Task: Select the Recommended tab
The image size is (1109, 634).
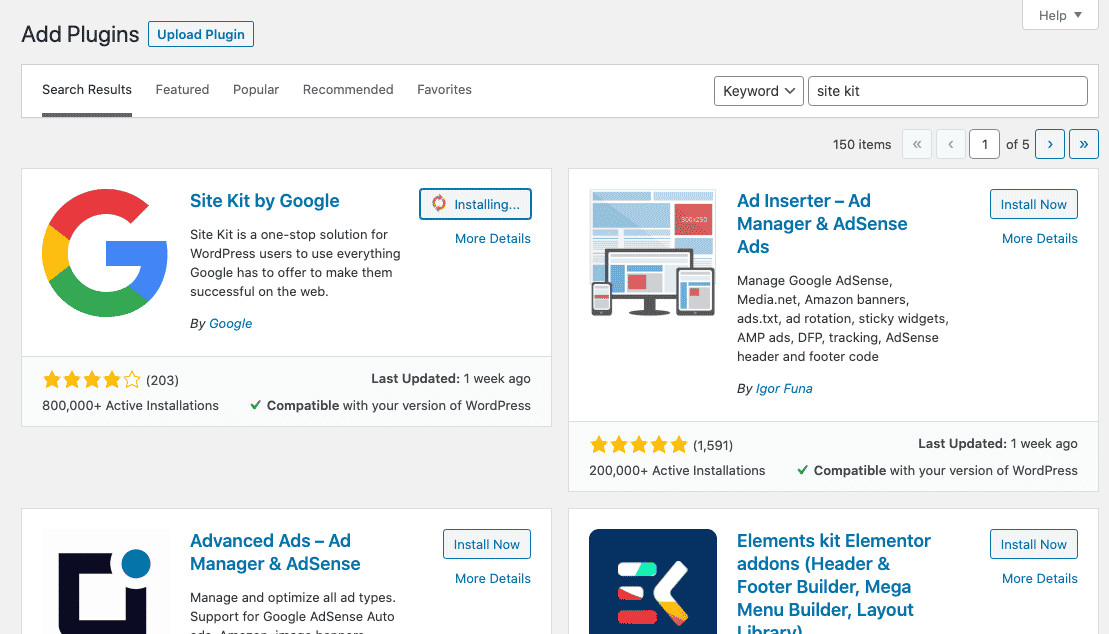Action: [x=348, y=89]
